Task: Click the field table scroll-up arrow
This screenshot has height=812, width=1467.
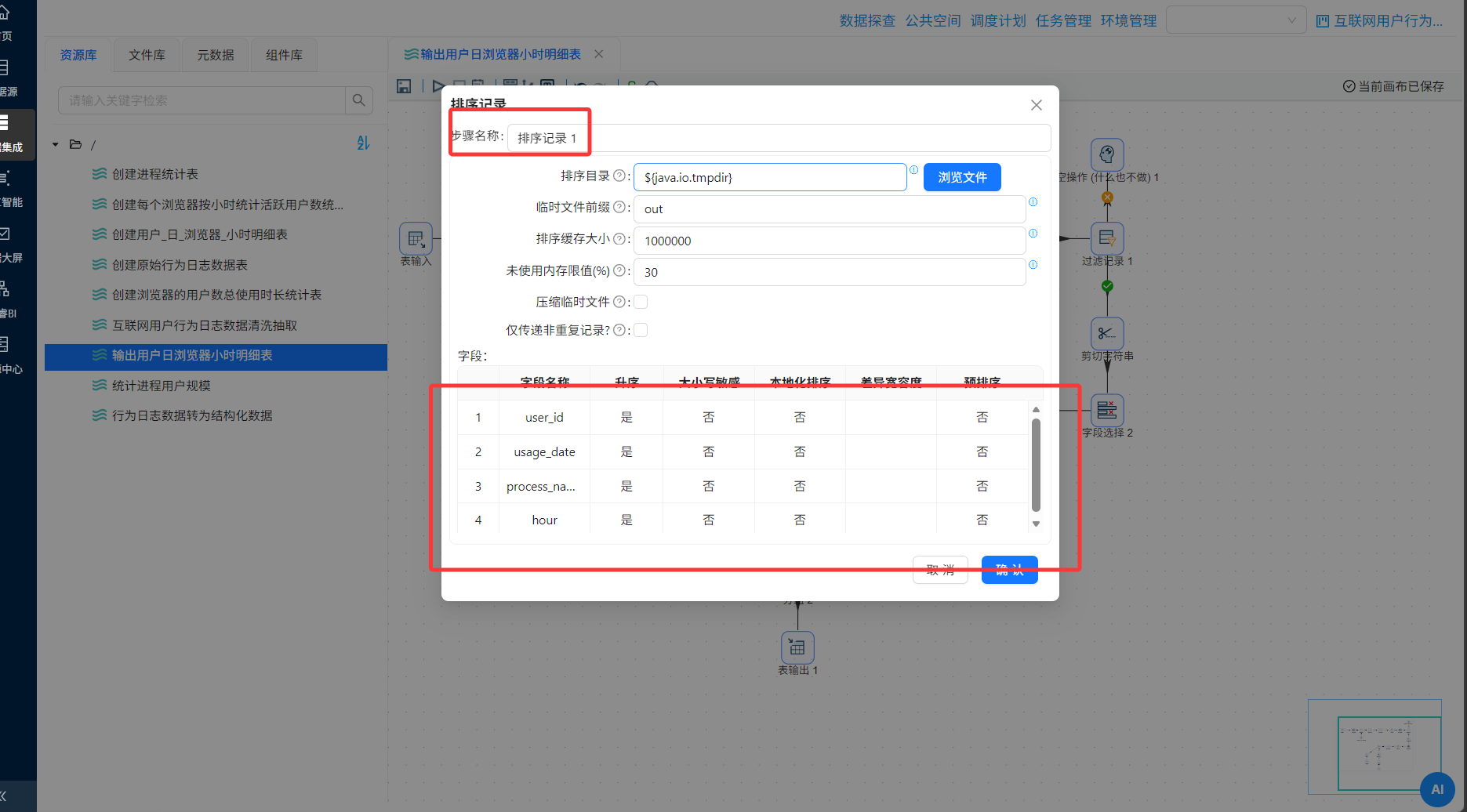Action: pyautogui.click(x=1036, y=410)
